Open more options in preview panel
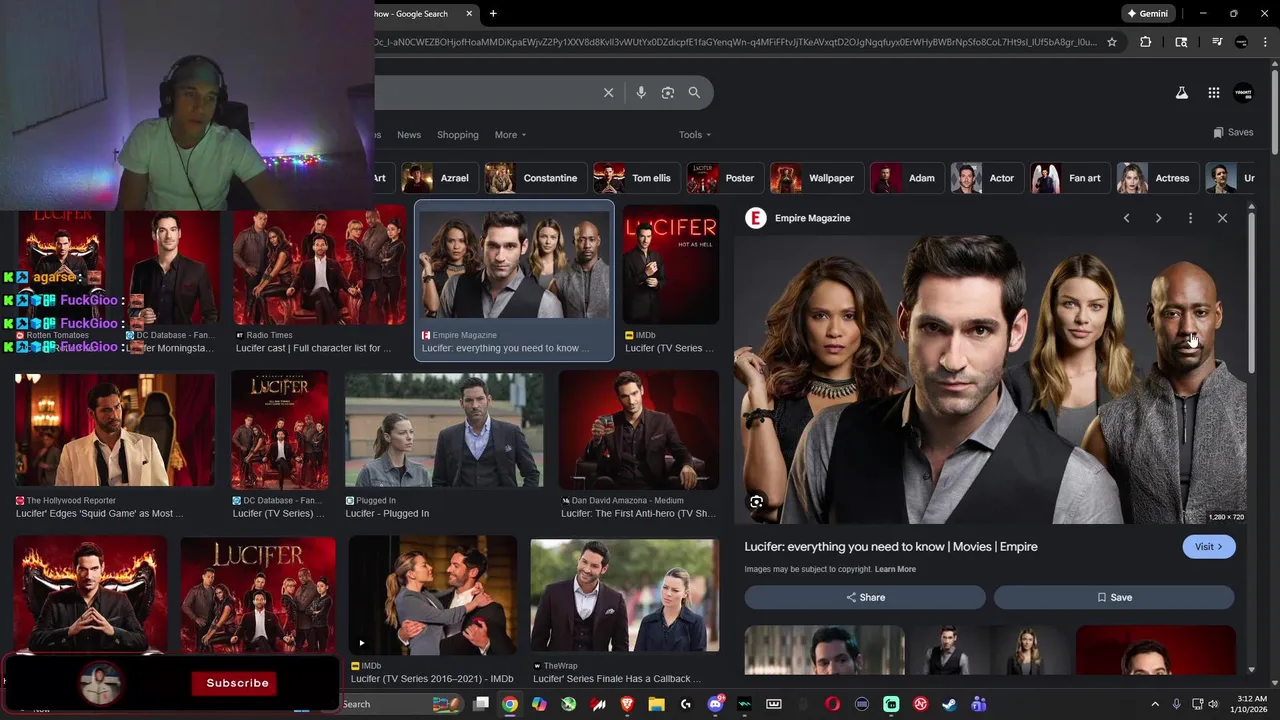The image size is (1280, 720). [x=1190, y=218]
